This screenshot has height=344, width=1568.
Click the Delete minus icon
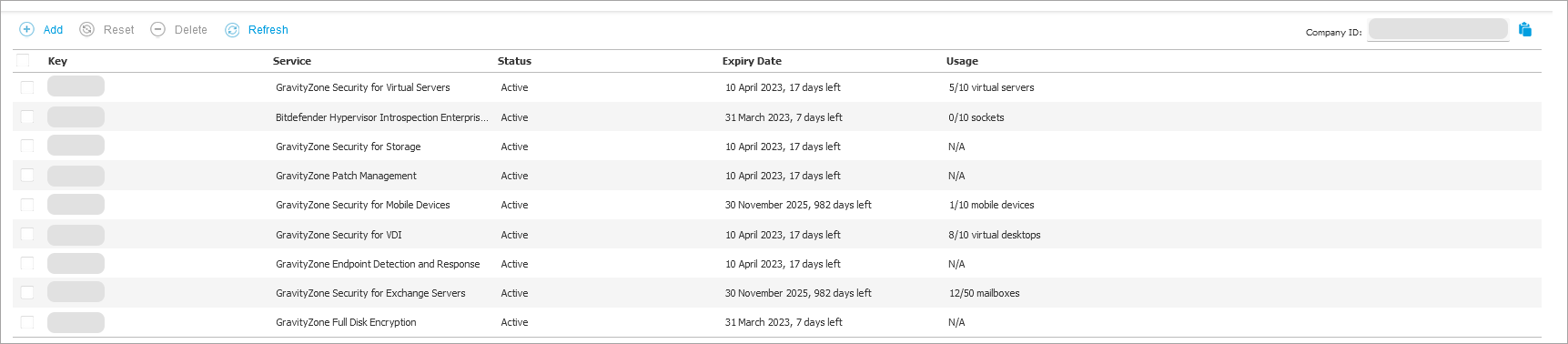157,29
